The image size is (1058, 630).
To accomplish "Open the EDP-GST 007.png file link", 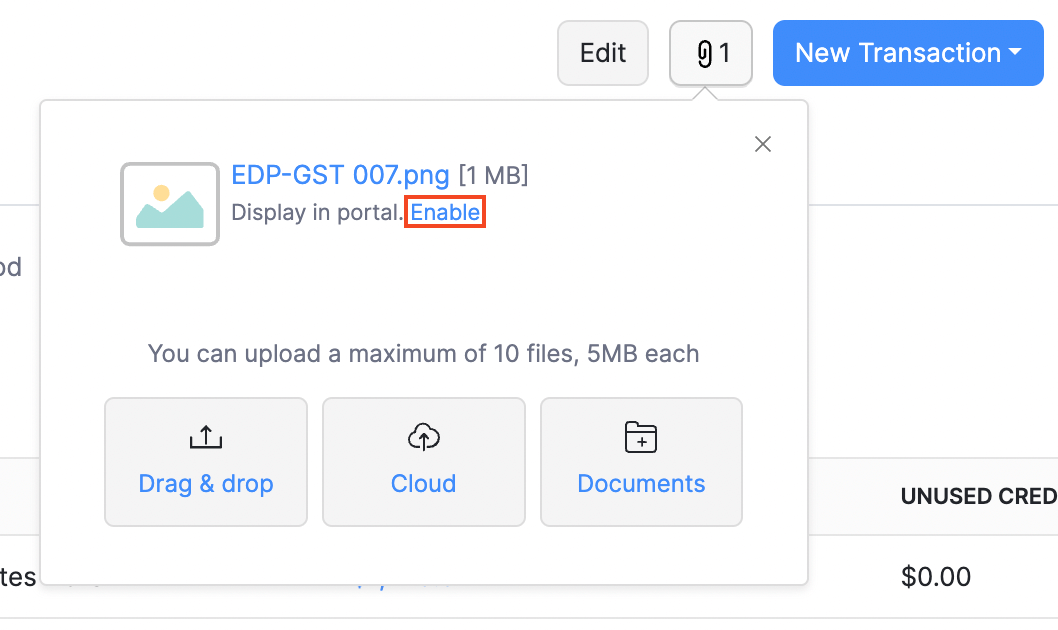I will coord(340,176).
